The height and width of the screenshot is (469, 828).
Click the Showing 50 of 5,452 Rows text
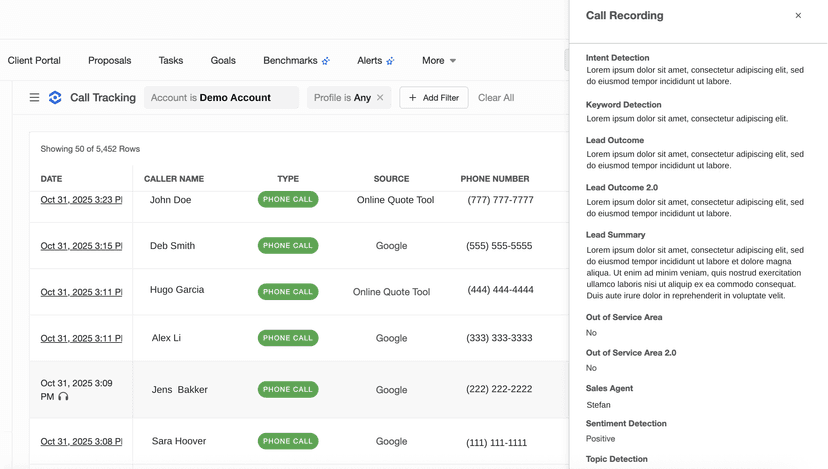[x=90, y=149]
